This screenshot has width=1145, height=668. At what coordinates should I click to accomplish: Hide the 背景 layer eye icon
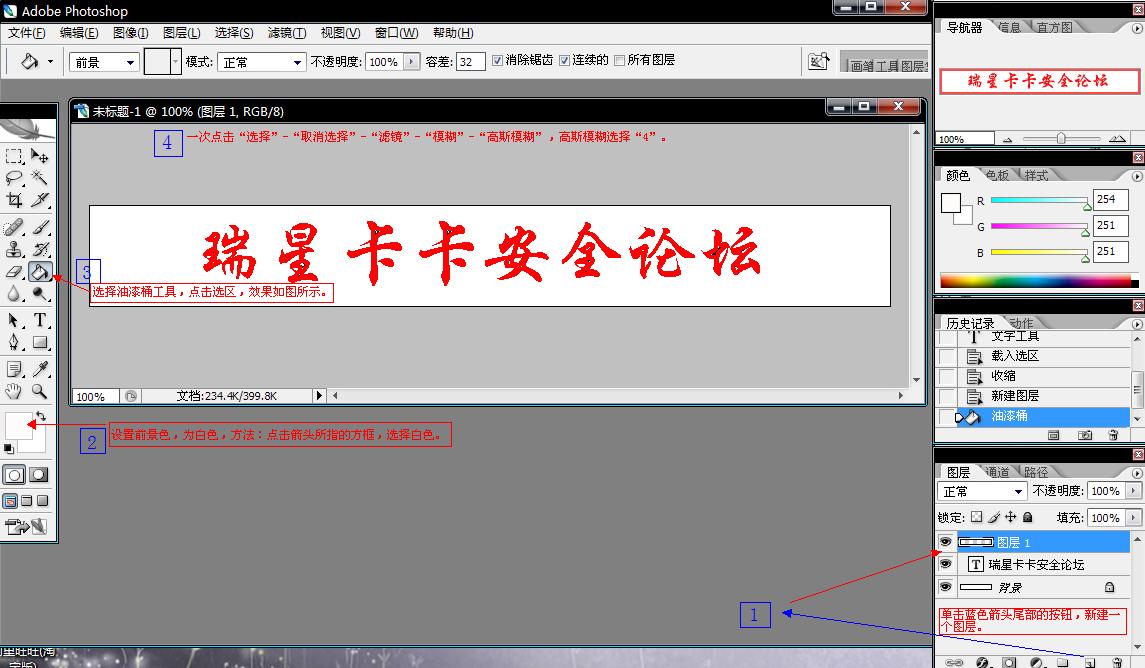[x=946, y=587]
